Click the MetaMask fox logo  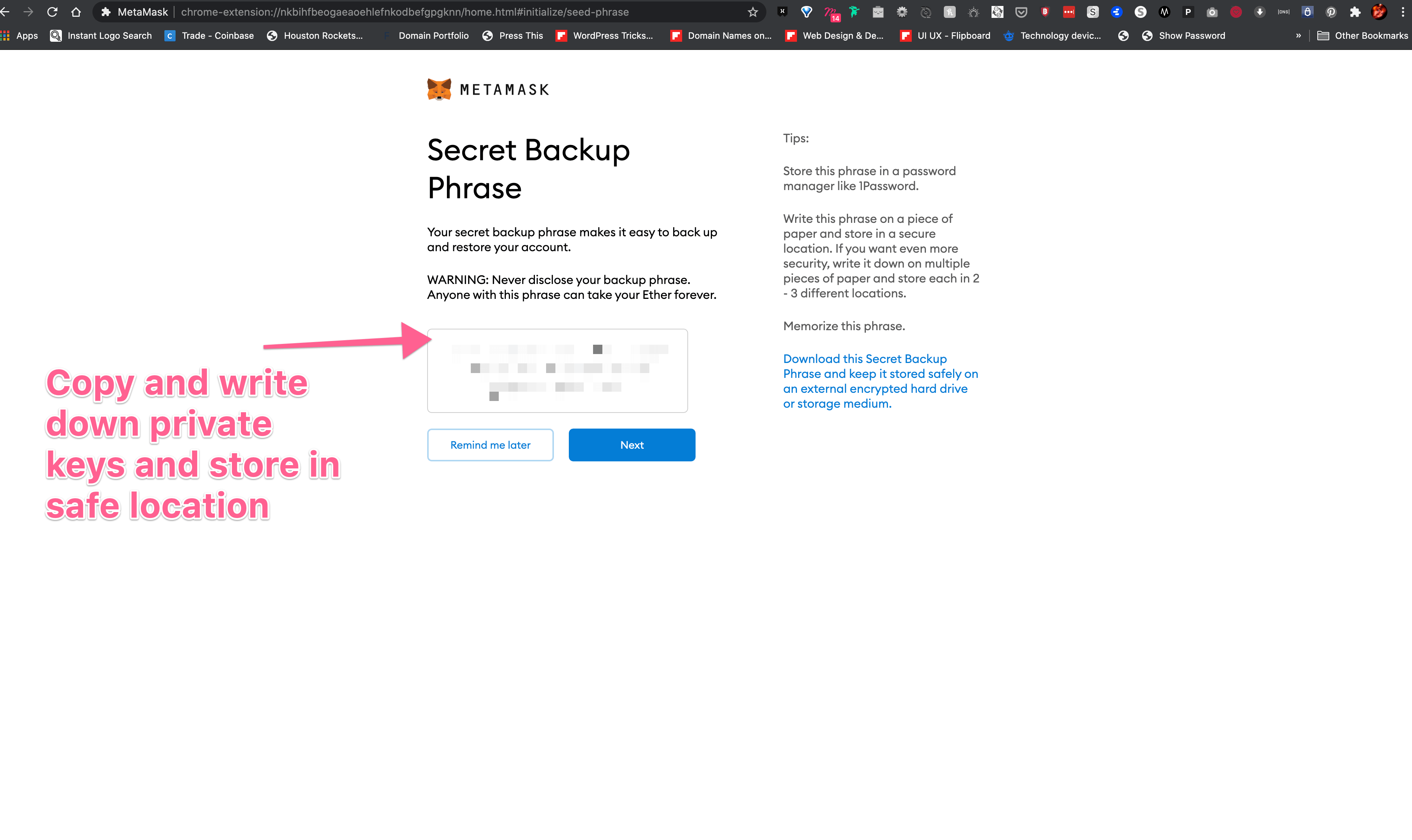tap(439, 89)
